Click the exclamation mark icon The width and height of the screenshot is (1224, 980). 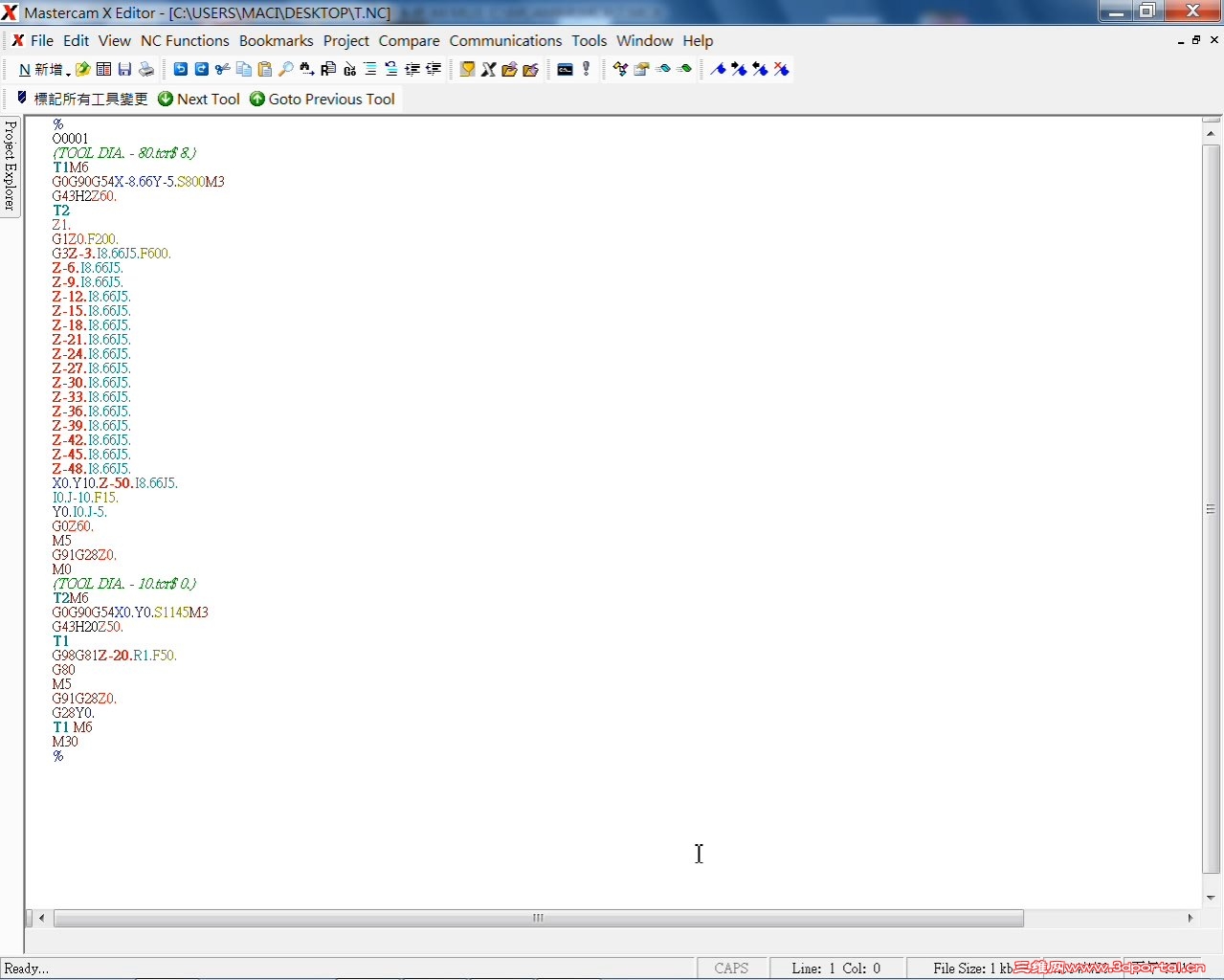[586, 69]
